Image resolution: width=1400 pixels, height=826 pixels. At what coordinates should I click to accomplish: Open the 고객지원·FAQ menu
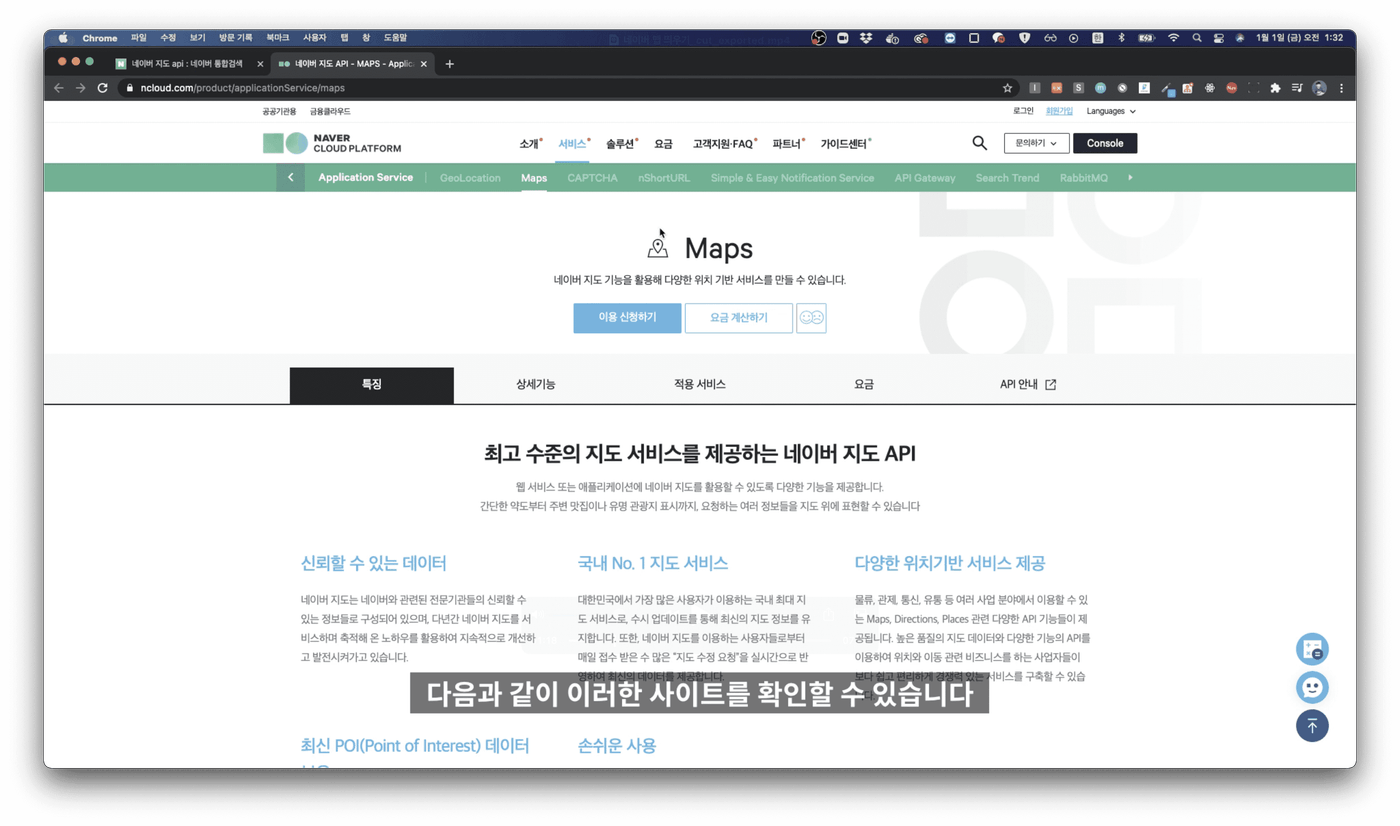[x=723, y=144]
